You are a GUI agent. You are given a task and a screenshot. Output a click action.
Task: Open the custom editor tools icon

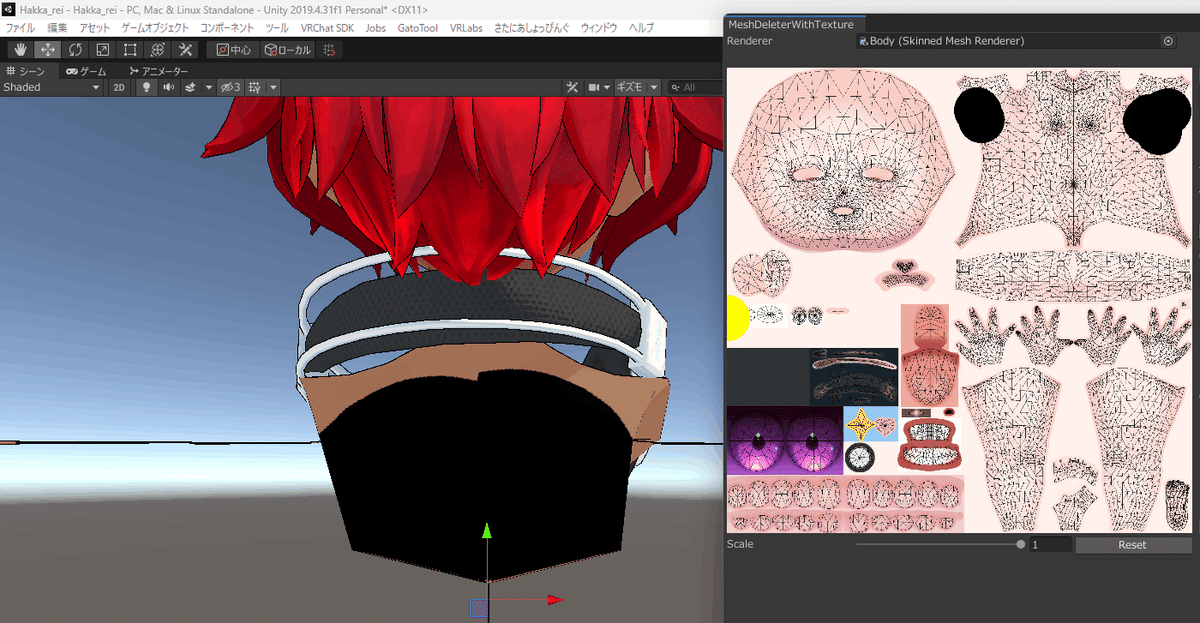coord(184,49)
